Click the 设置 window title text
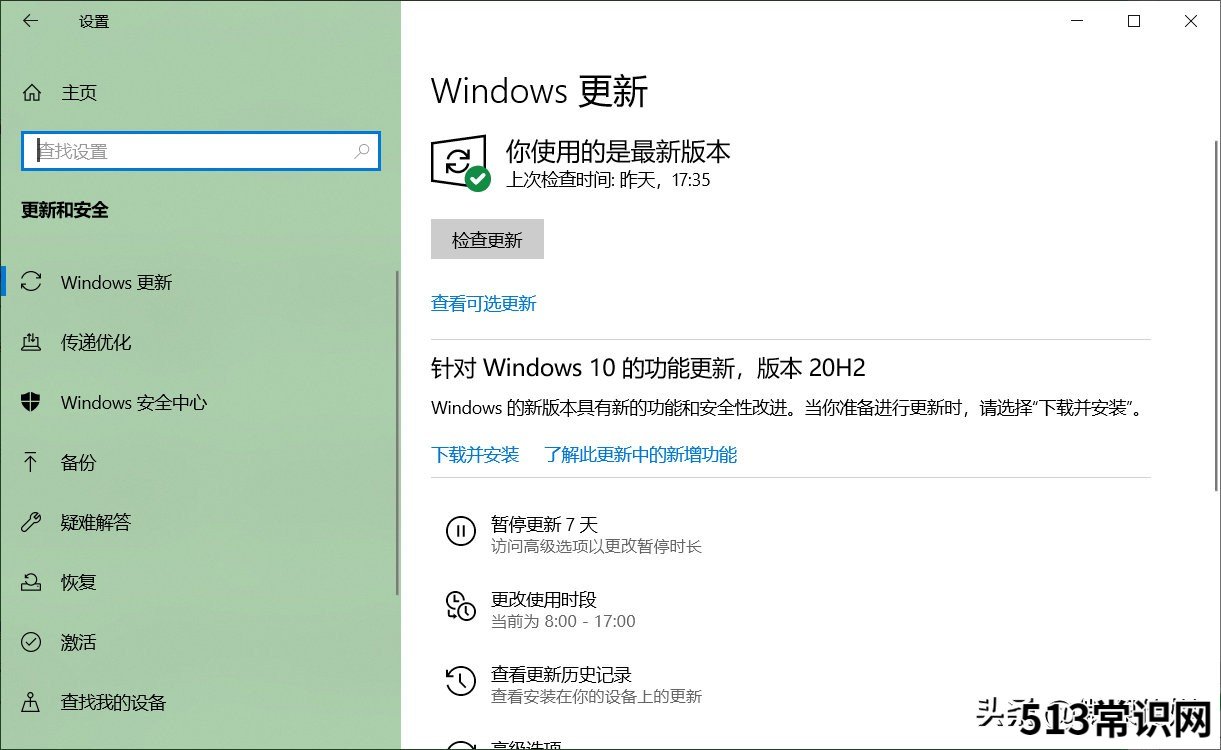The height and width of the screenshot is (750, 1221). click(94, 21)
